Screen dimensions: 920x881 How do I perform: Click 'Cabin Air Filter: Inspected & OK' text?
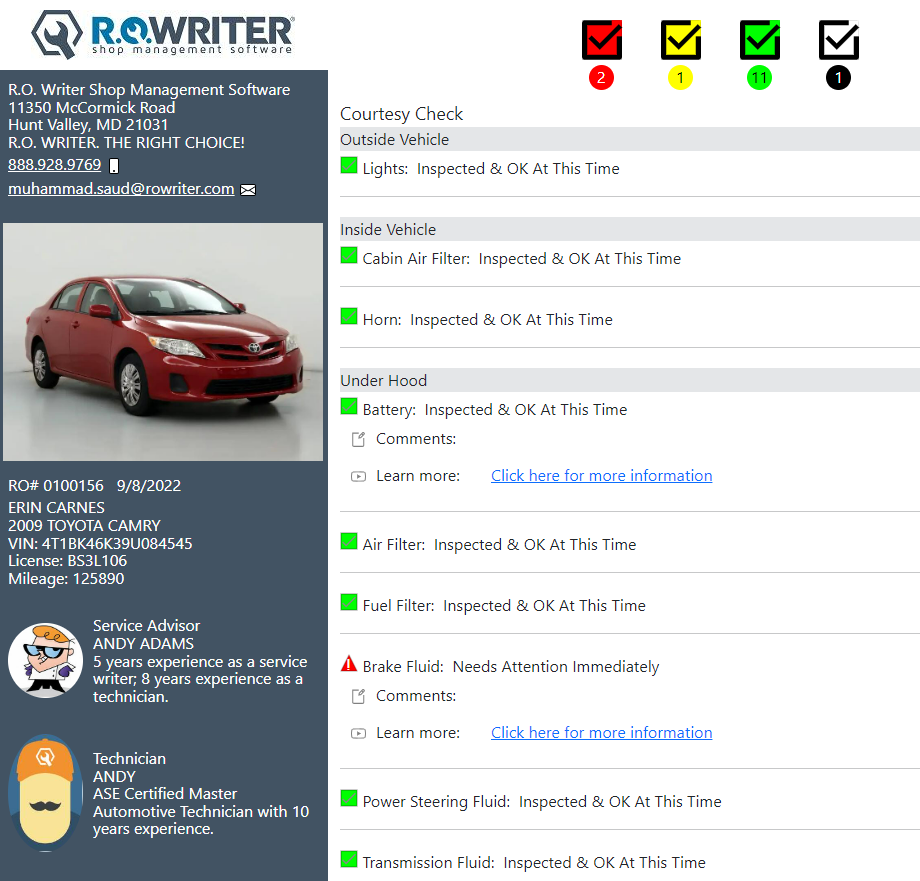pos(522,259)
